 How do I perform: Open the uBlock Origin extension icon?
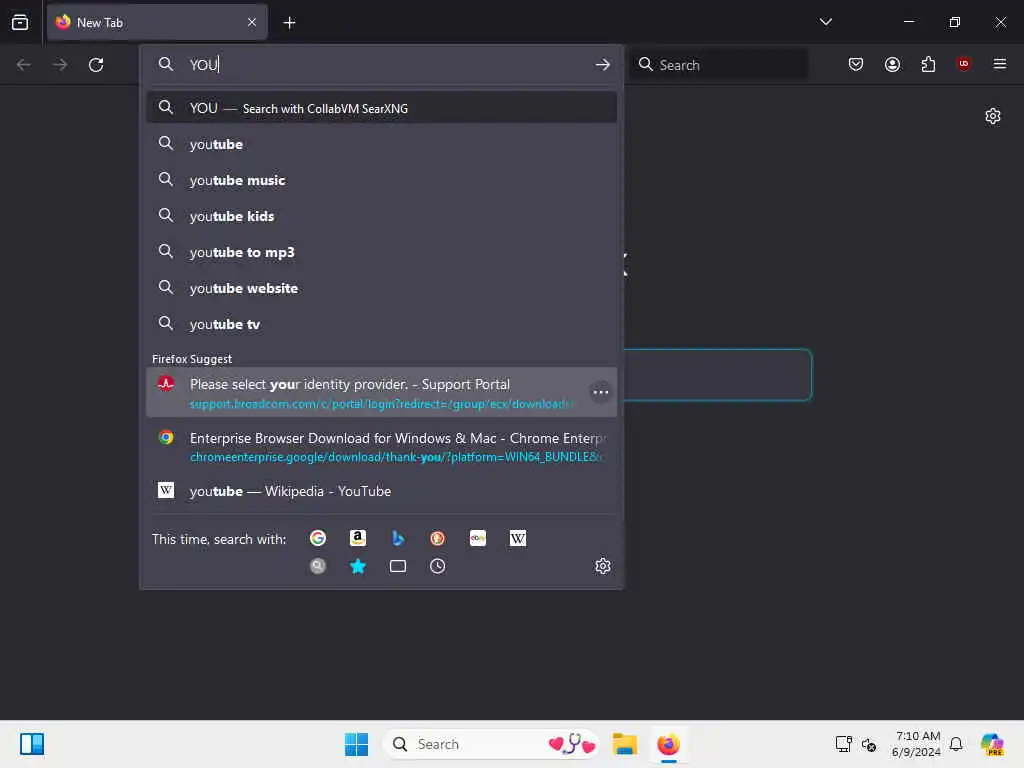(x=964, y=64)
